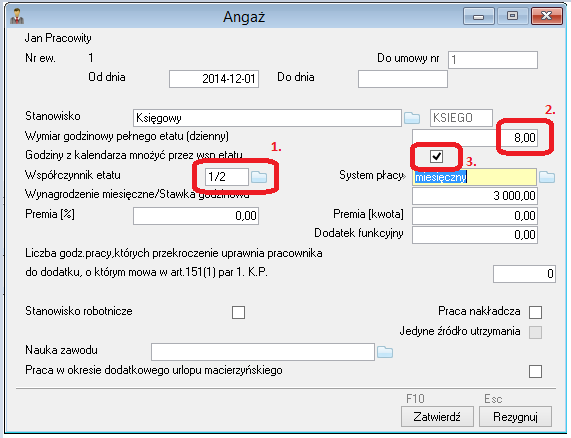This screenshot has height=438, width=571.
Task: Click Zatwierdź button
Action: [x=437, y=417]
